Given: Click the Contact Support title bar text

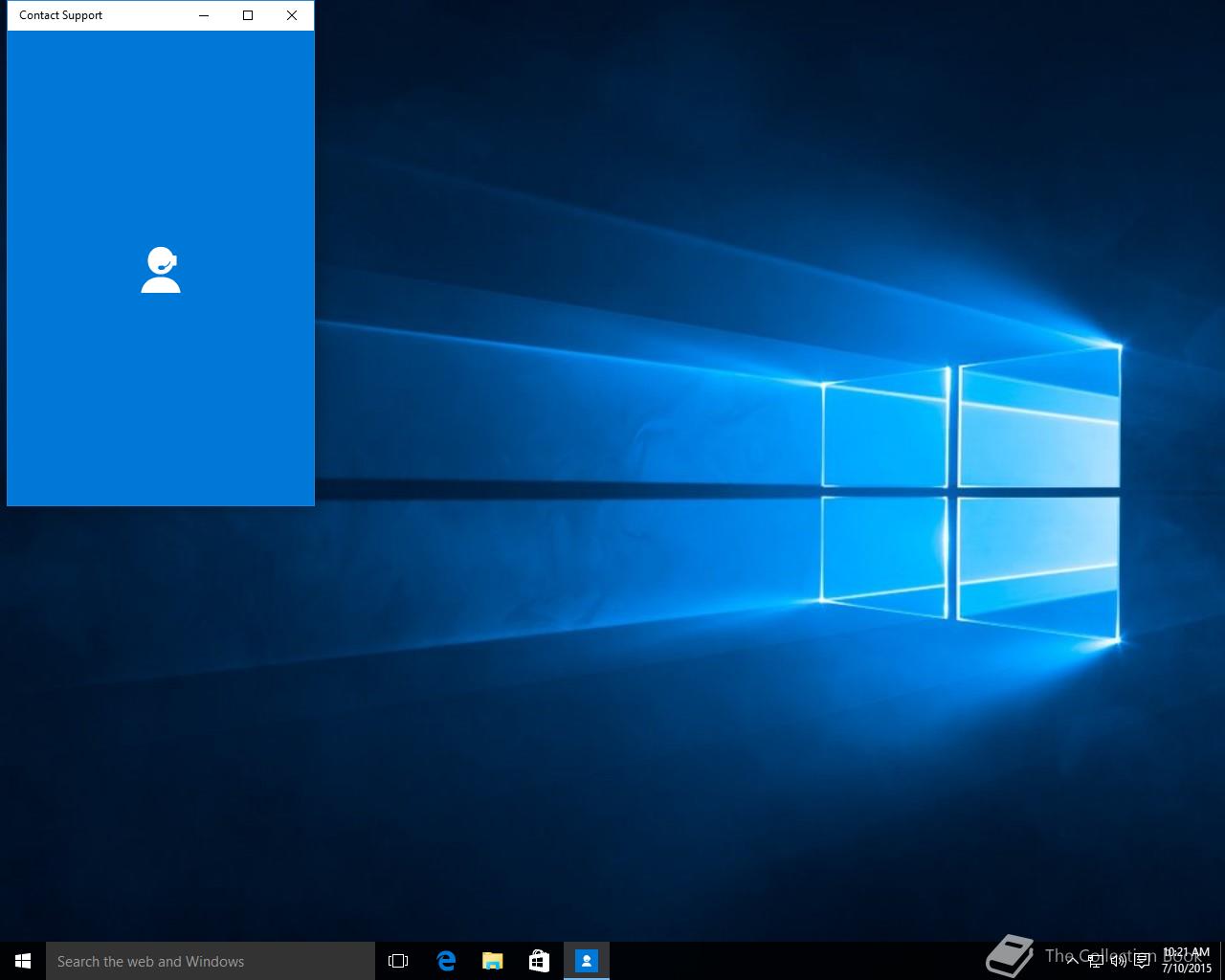Looking at the screenshot, I should pos(60,15).
